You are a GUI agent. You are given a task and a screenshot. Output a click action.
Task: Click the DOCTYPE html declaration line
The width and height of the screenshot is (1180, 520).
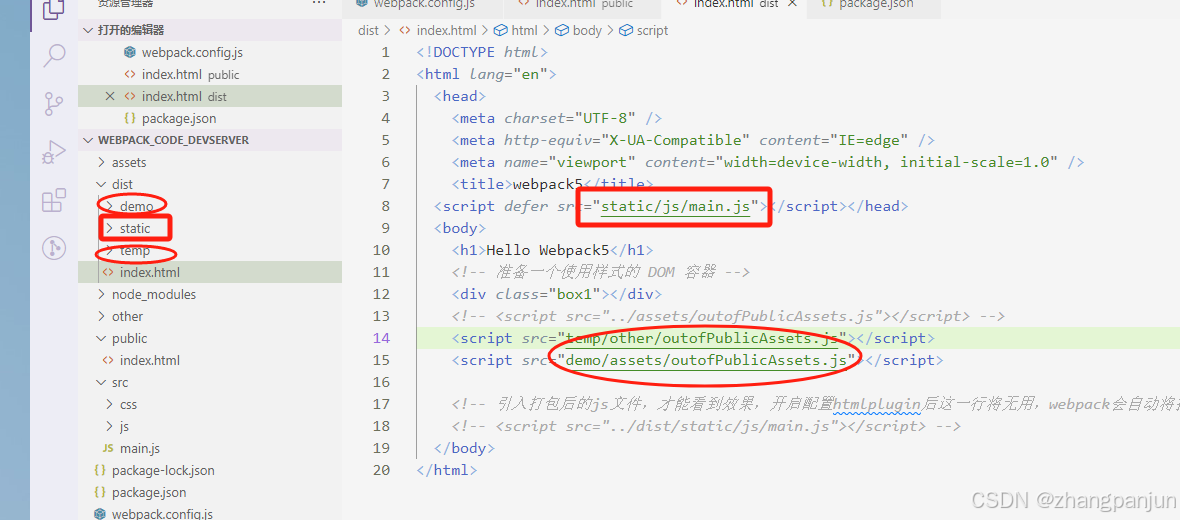point(482,52)
